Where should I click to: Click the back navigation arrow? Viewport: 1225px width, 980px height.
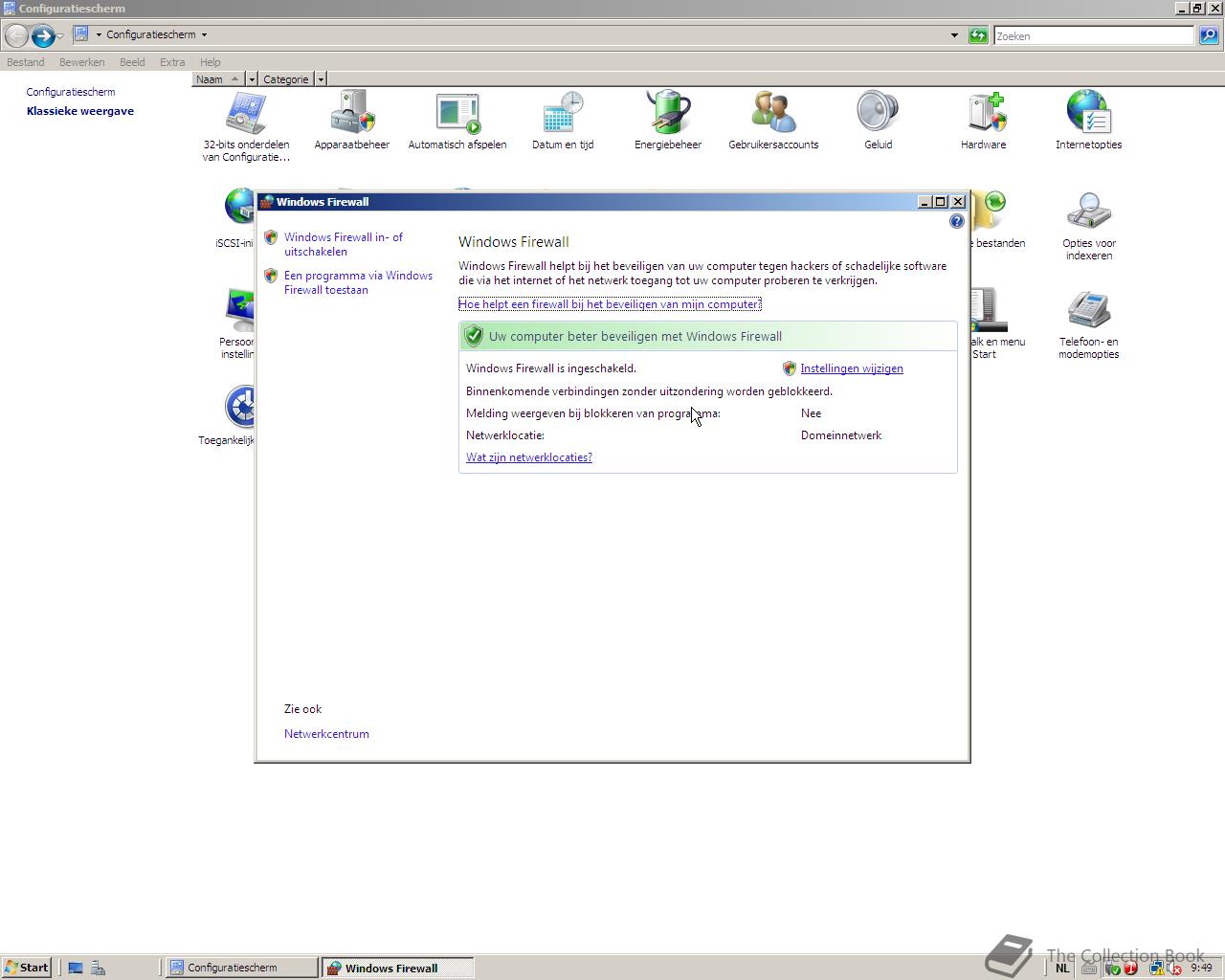pos(16,35)
